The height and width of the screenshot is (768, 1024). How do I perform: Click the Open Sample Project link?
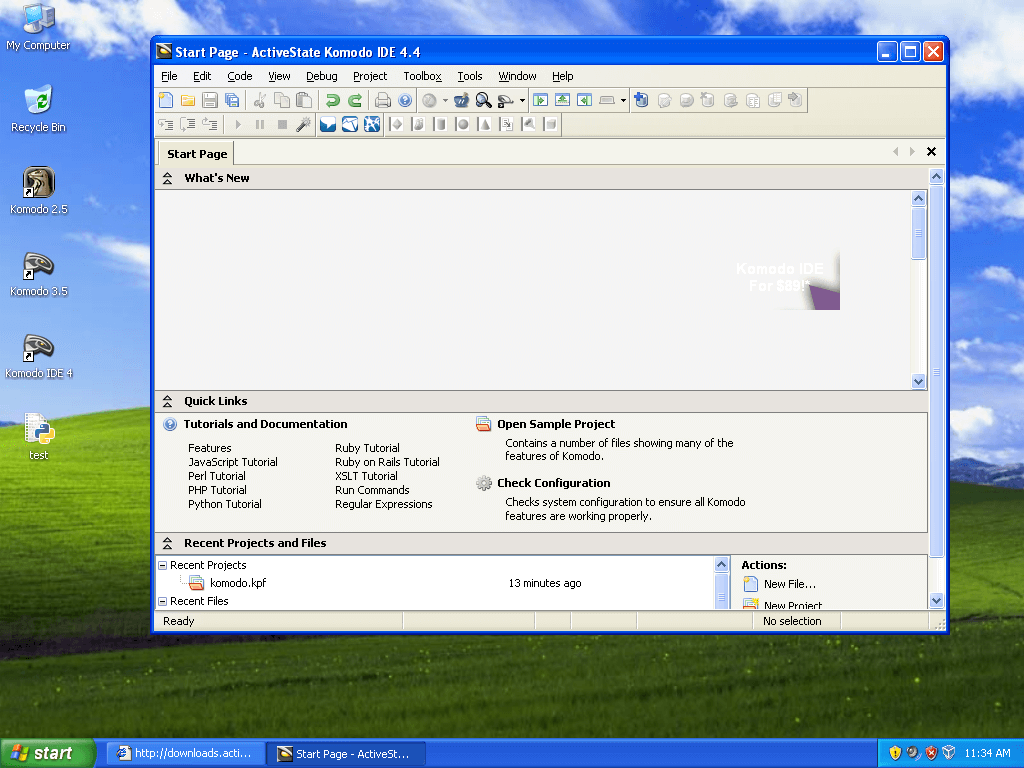click(556, 424)
